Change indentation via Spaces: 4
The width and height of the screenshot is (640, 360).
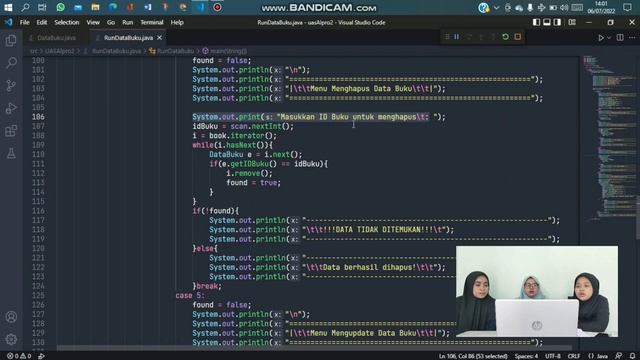[526, 356]
